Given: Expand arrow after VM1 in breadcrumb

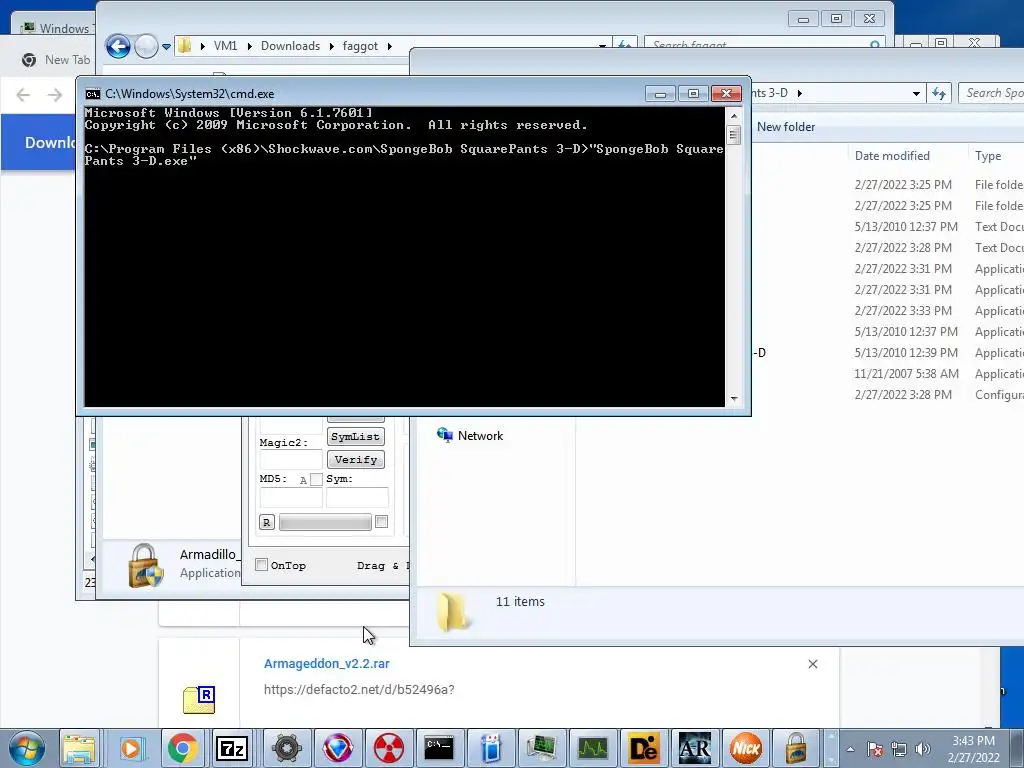Looking at the screenshot, I should click(x=249, y=46).
